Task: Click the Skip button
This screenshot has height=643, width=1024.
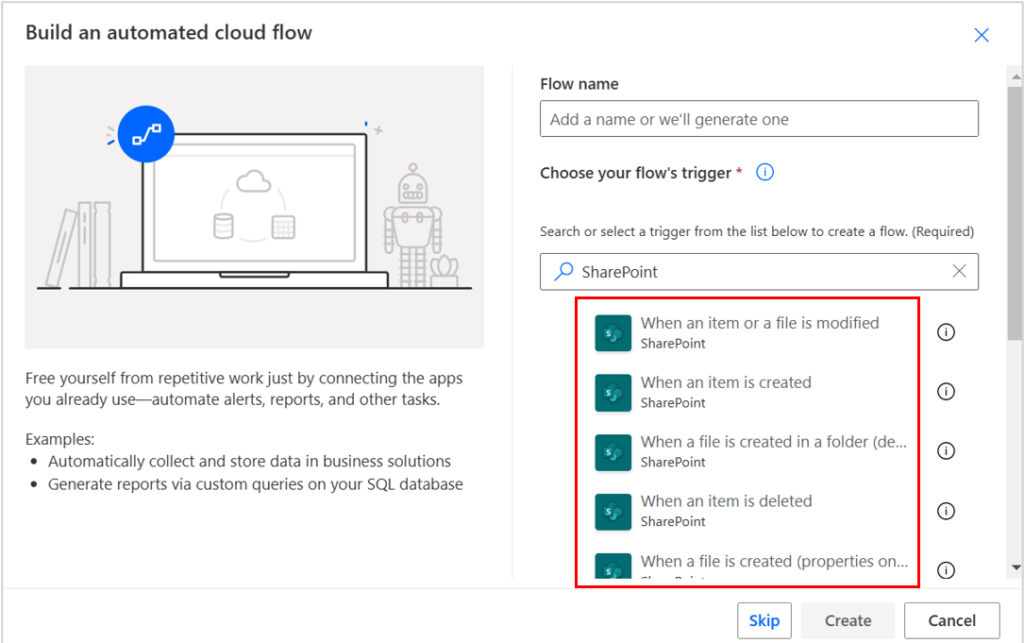Action: (x=764, y=620)
